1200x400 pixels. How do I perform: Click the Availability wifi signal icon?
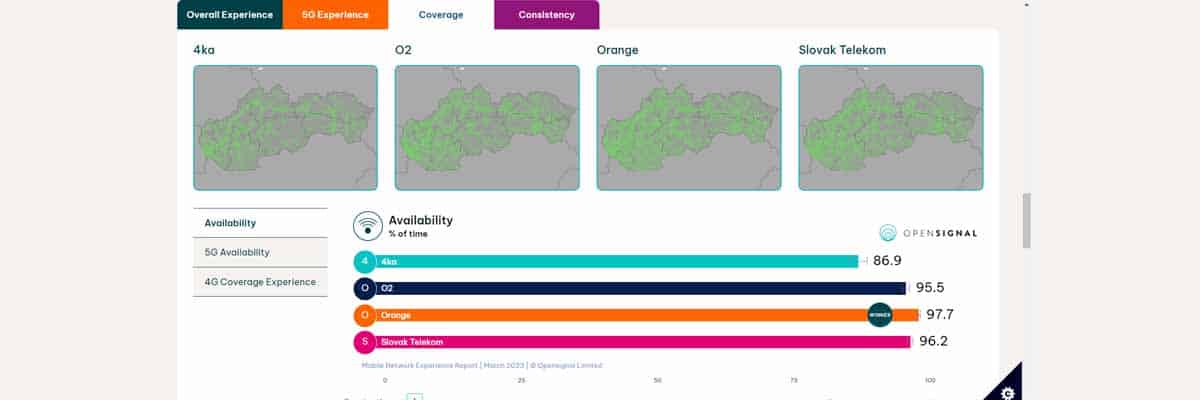click(368, 226)
